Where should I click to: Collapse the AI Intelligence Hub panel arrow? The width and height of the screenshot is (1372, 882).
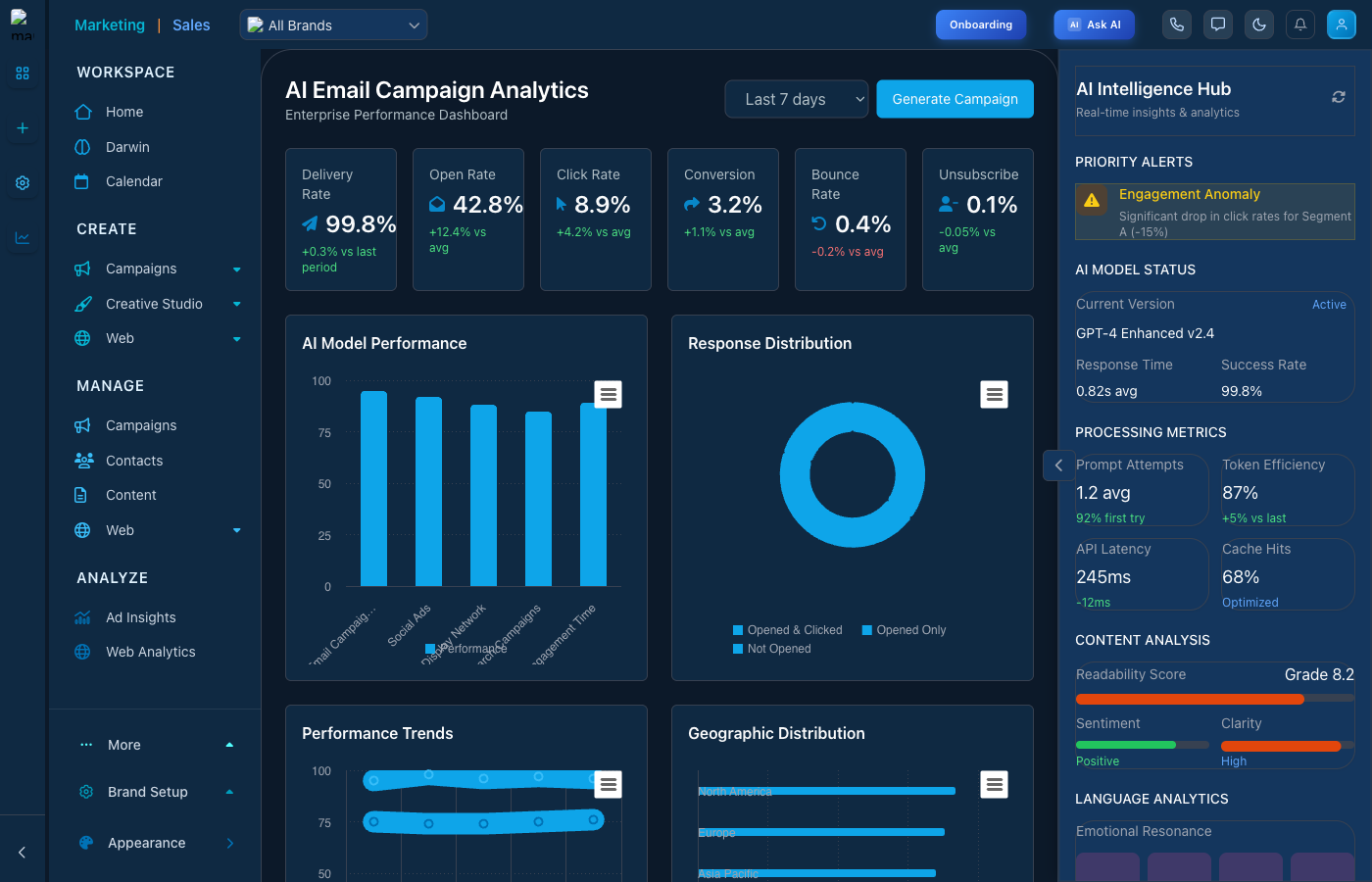[1058, 465]
